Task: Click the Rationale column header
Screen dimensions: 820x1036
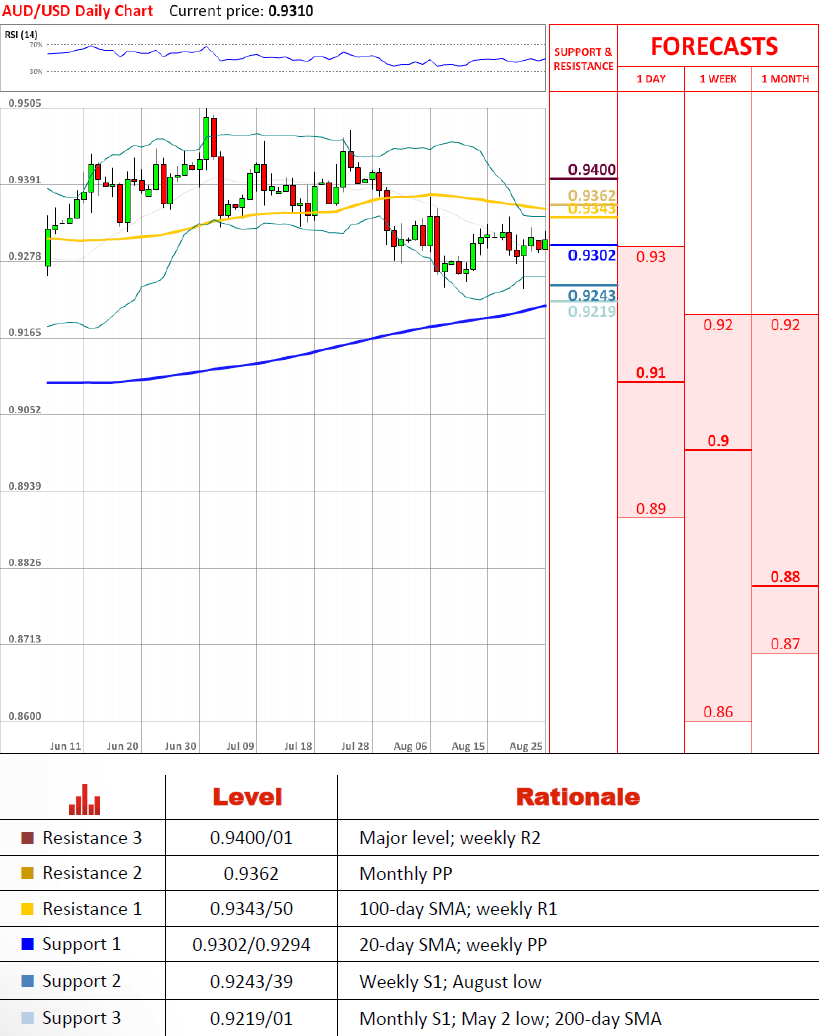Action: point(578,797)
